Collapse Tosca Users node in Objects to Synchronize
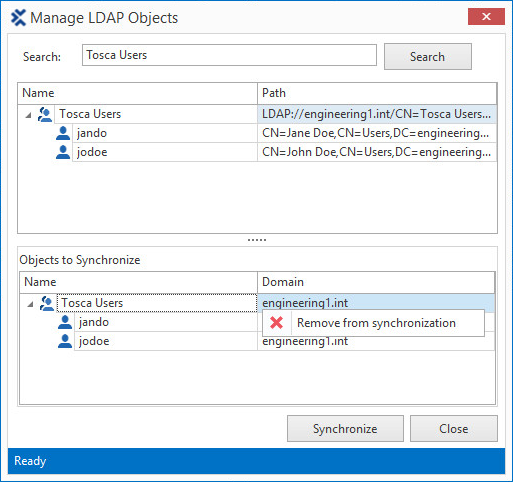Viewport: 513px width, 482px height. pos(30,304)
